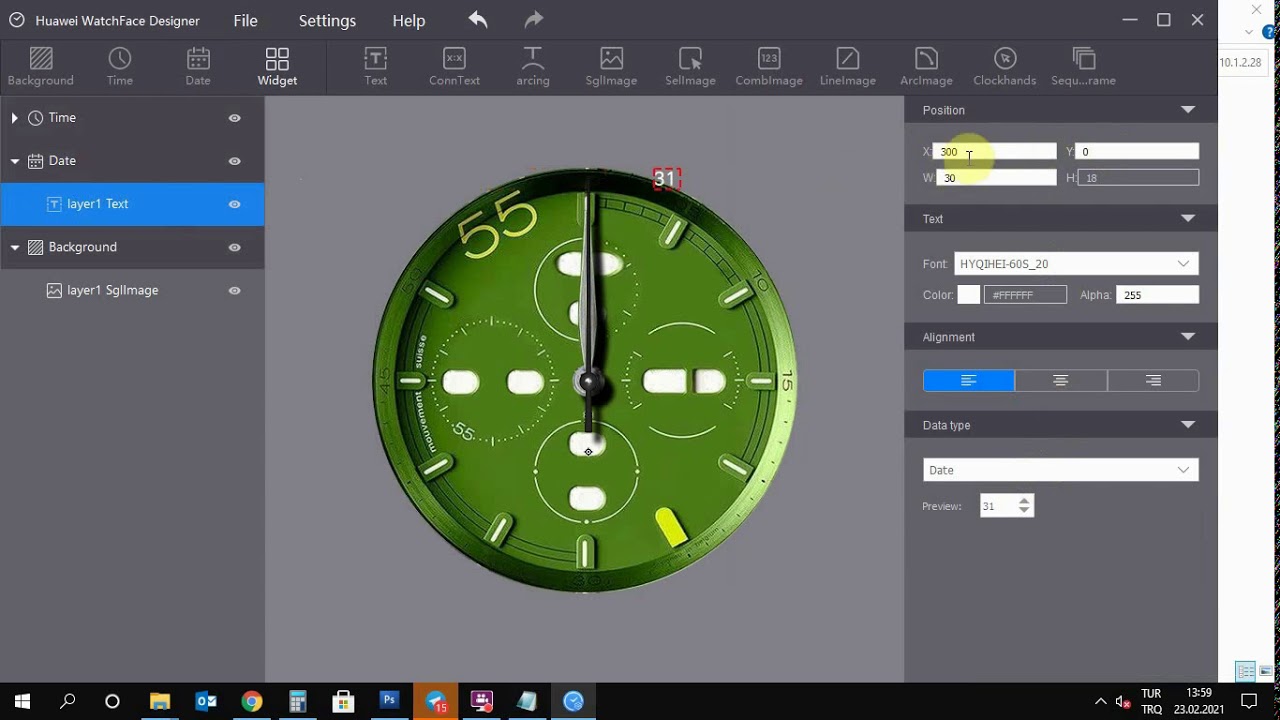Click the Y position input field
Screen dimensions: 1280x720
1137,152
